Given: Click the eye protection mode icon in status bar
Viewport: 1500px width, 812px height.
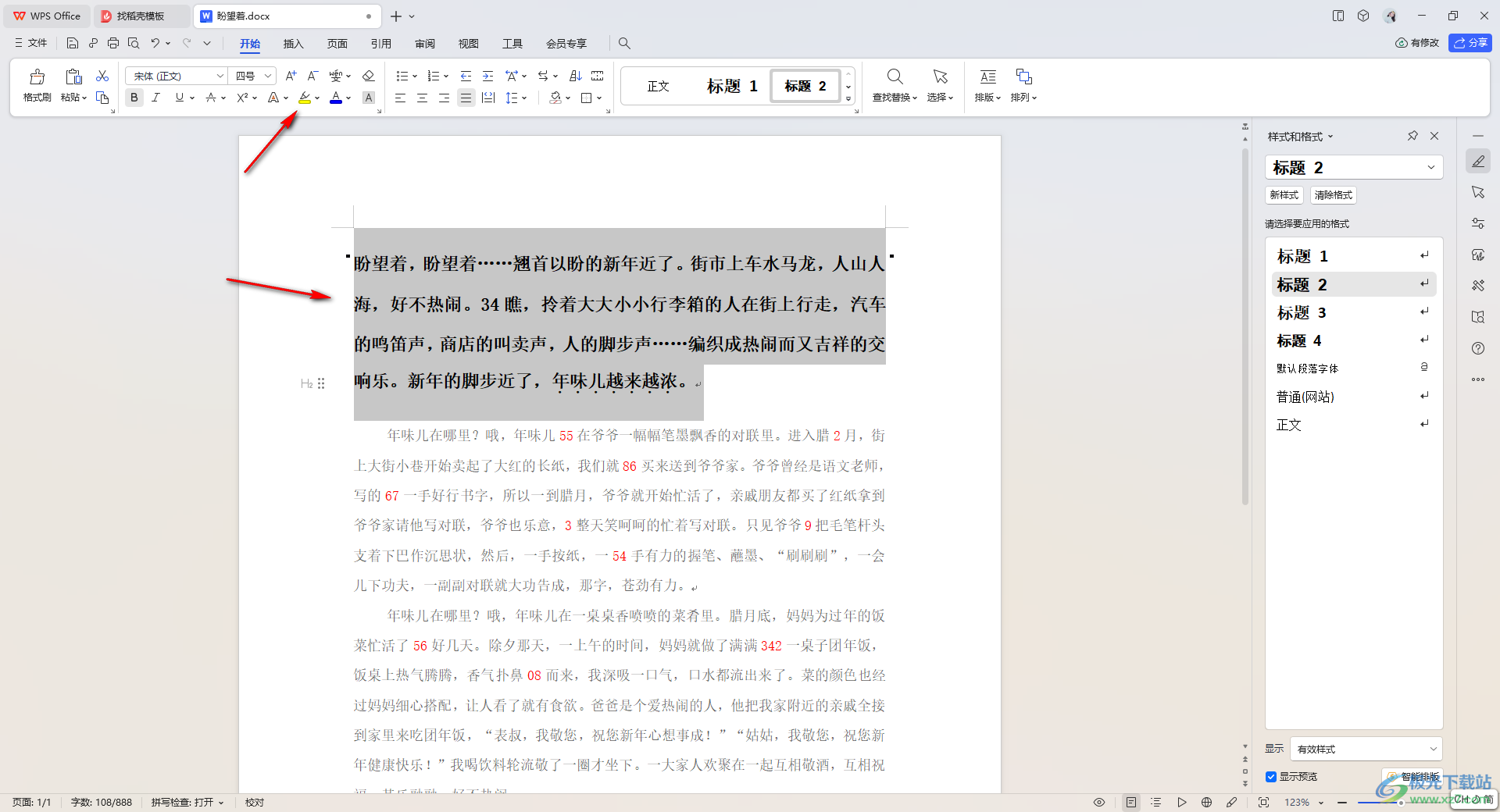Looking at the screenshot, I should tap(1099, 802).
